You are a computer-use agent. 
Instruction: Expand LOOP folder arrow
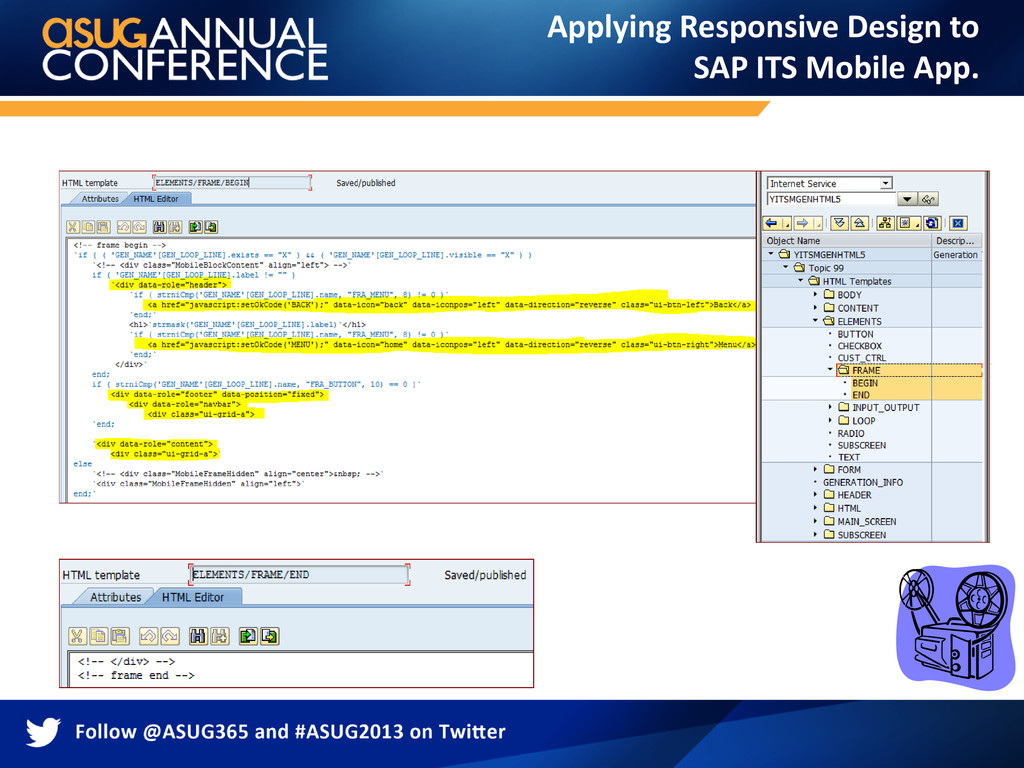coord(830,421)
